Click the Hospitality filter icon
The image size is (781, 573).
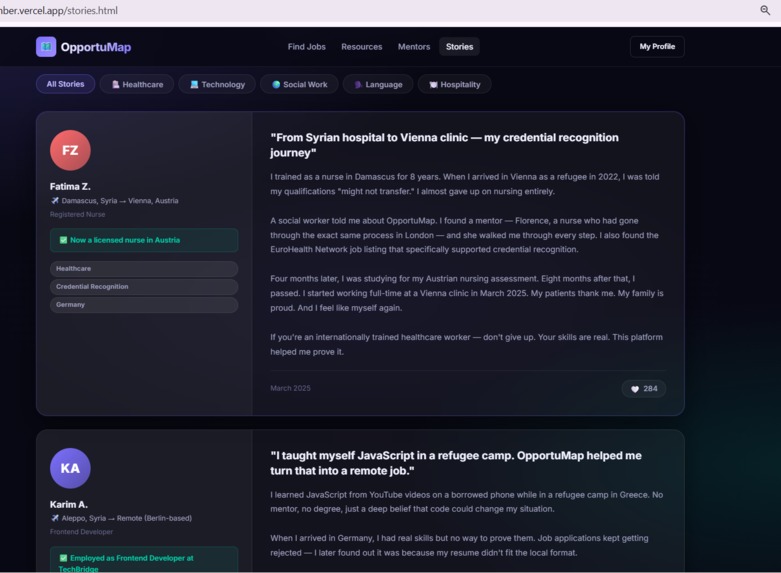tap(433, 85)
